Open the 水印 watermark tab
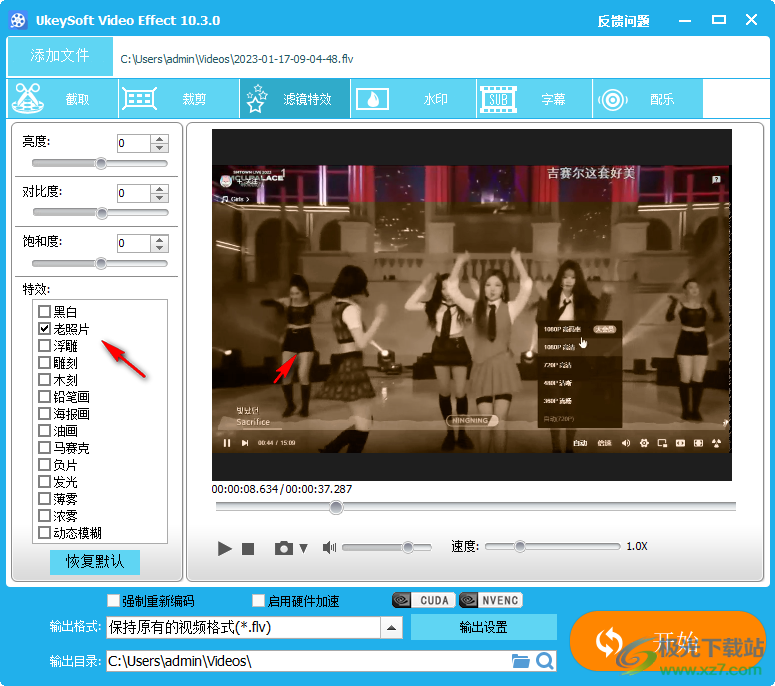 [413, 98]
